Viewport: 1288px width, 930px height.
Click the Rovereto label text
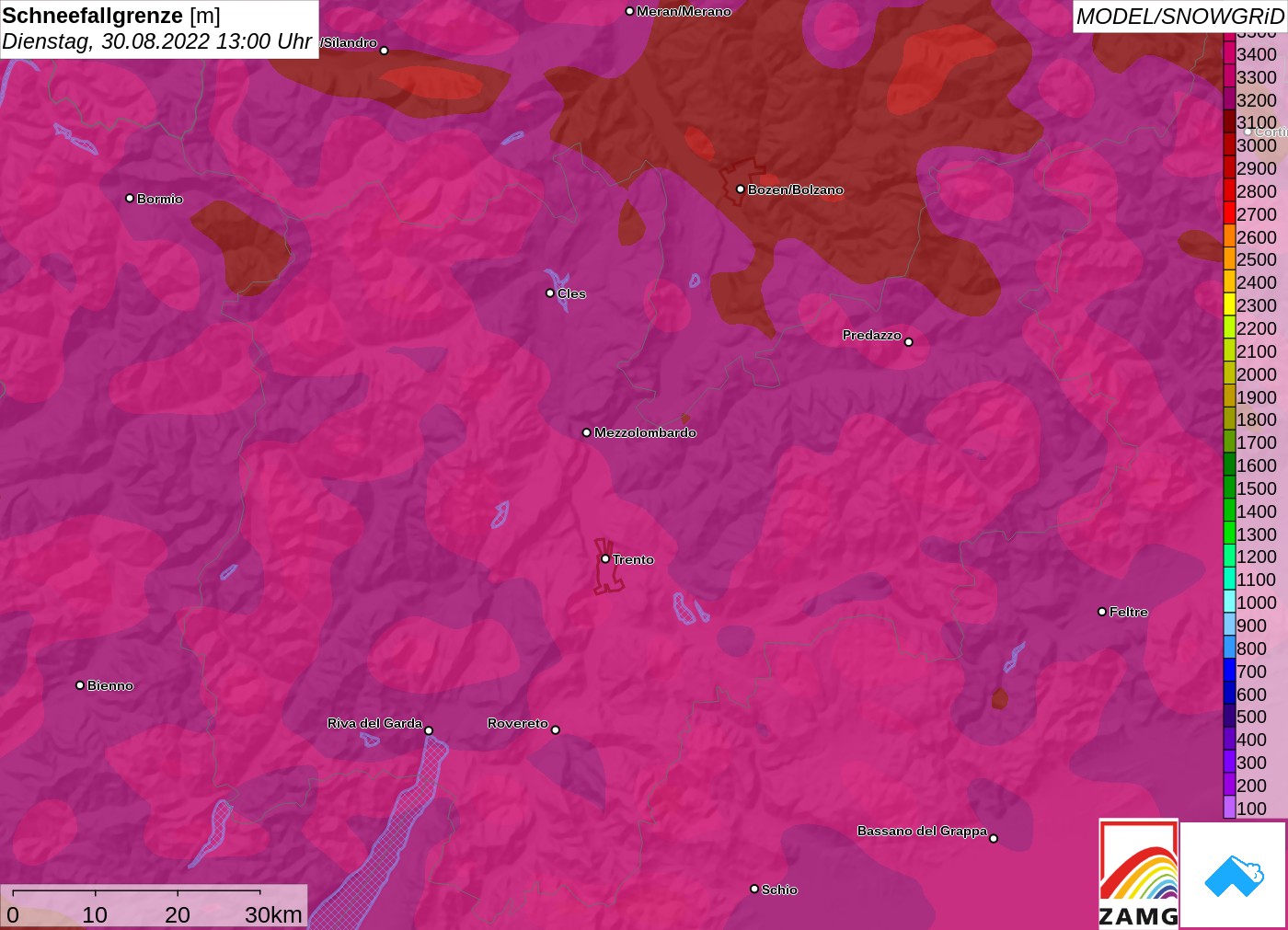[517, 723]
